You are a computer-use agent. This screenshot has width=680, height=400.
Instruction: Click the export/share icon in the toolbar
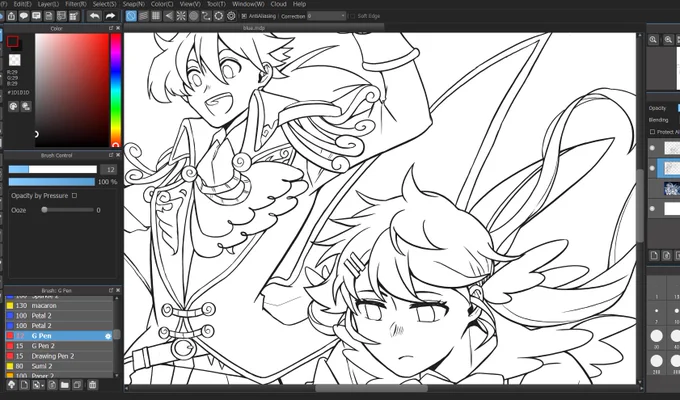coord(11,16)
